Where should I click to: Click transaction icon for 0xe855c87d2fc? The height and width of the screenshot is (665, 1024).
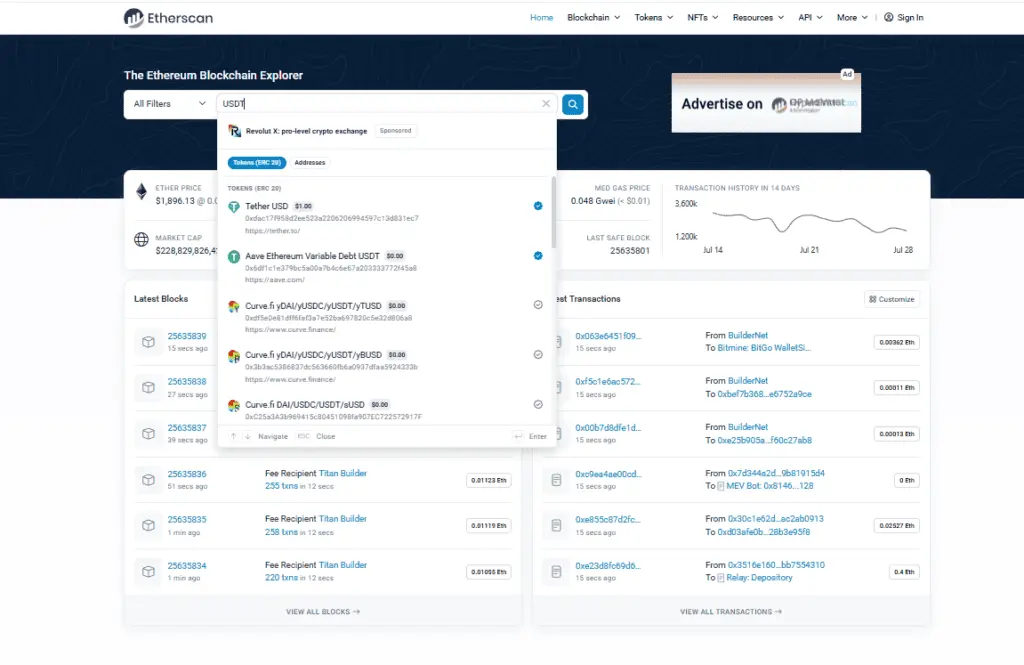(556, 526)
